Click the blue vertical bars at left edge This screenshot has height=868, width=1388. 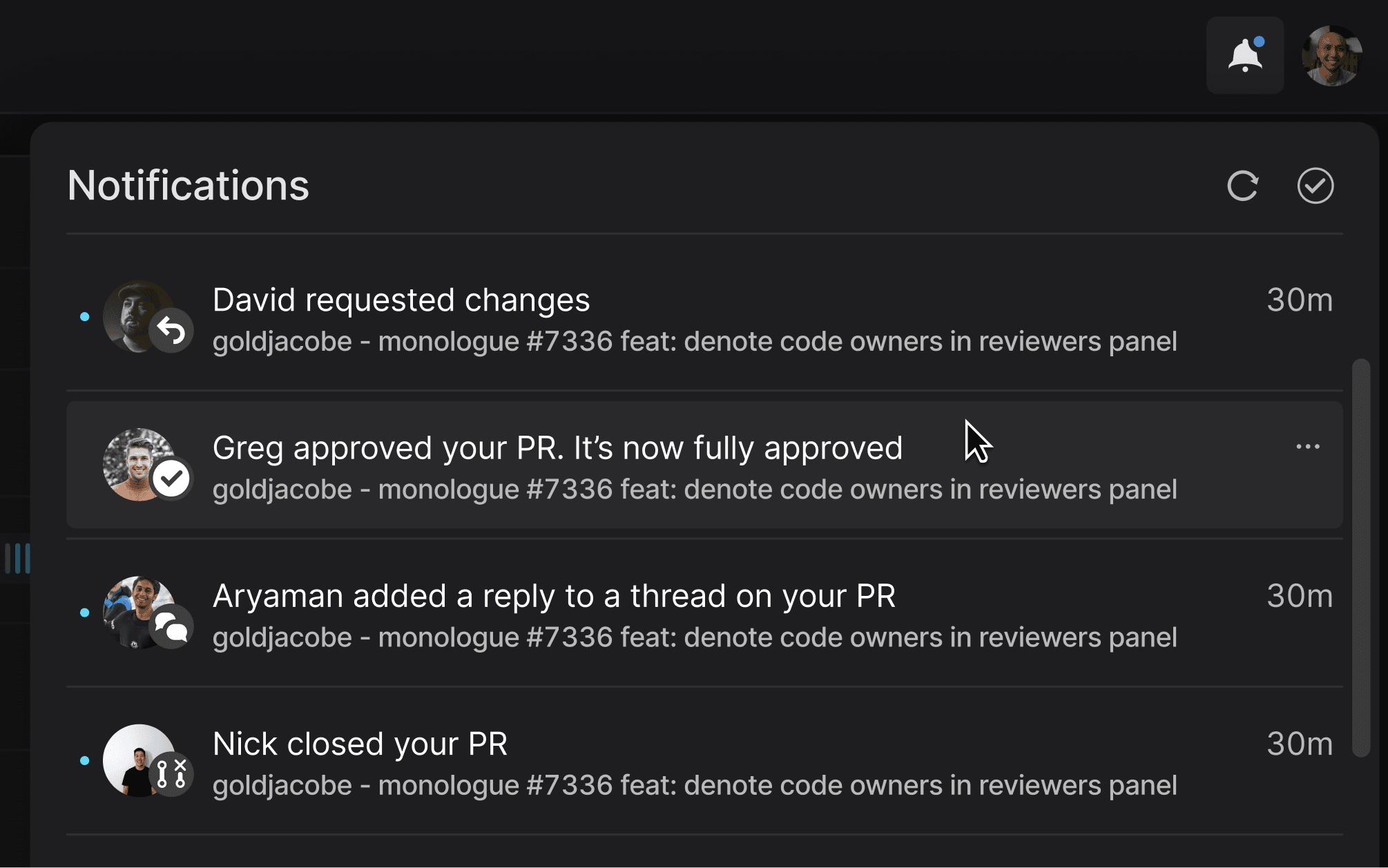click(18, 558)
